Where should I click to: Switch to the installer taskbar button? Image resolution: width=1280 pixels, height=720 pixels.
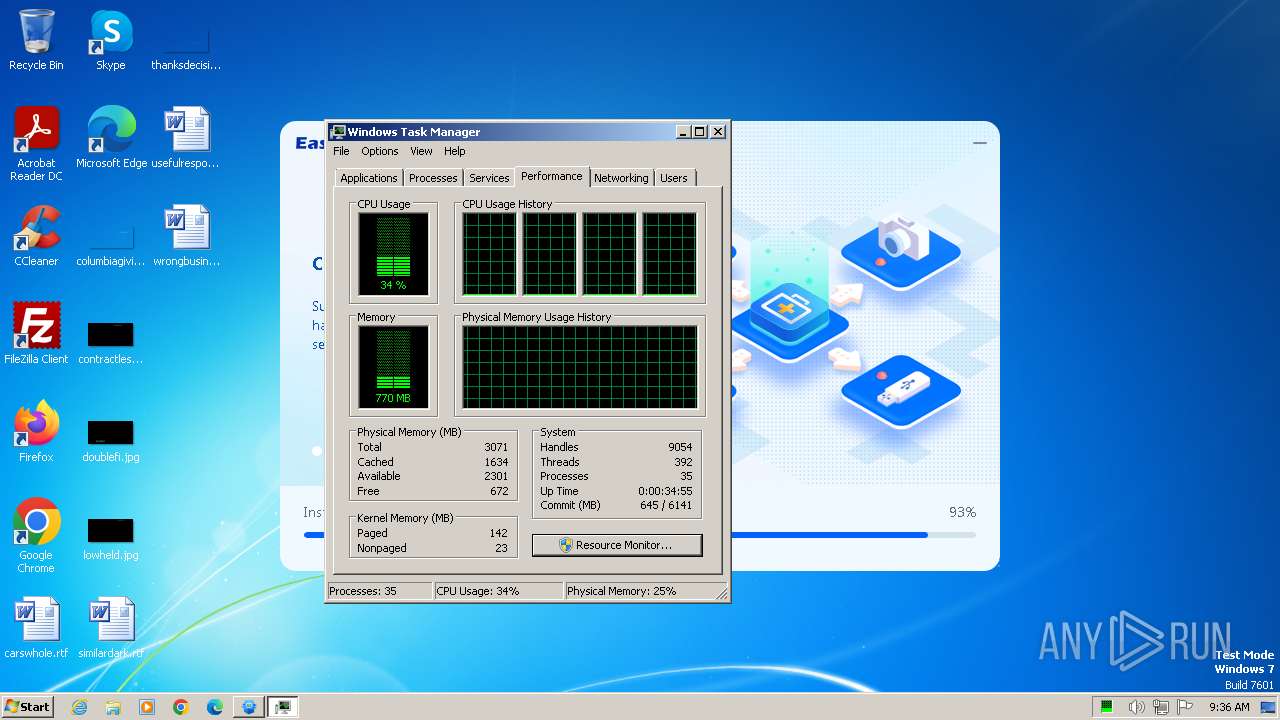pos(249,707)
